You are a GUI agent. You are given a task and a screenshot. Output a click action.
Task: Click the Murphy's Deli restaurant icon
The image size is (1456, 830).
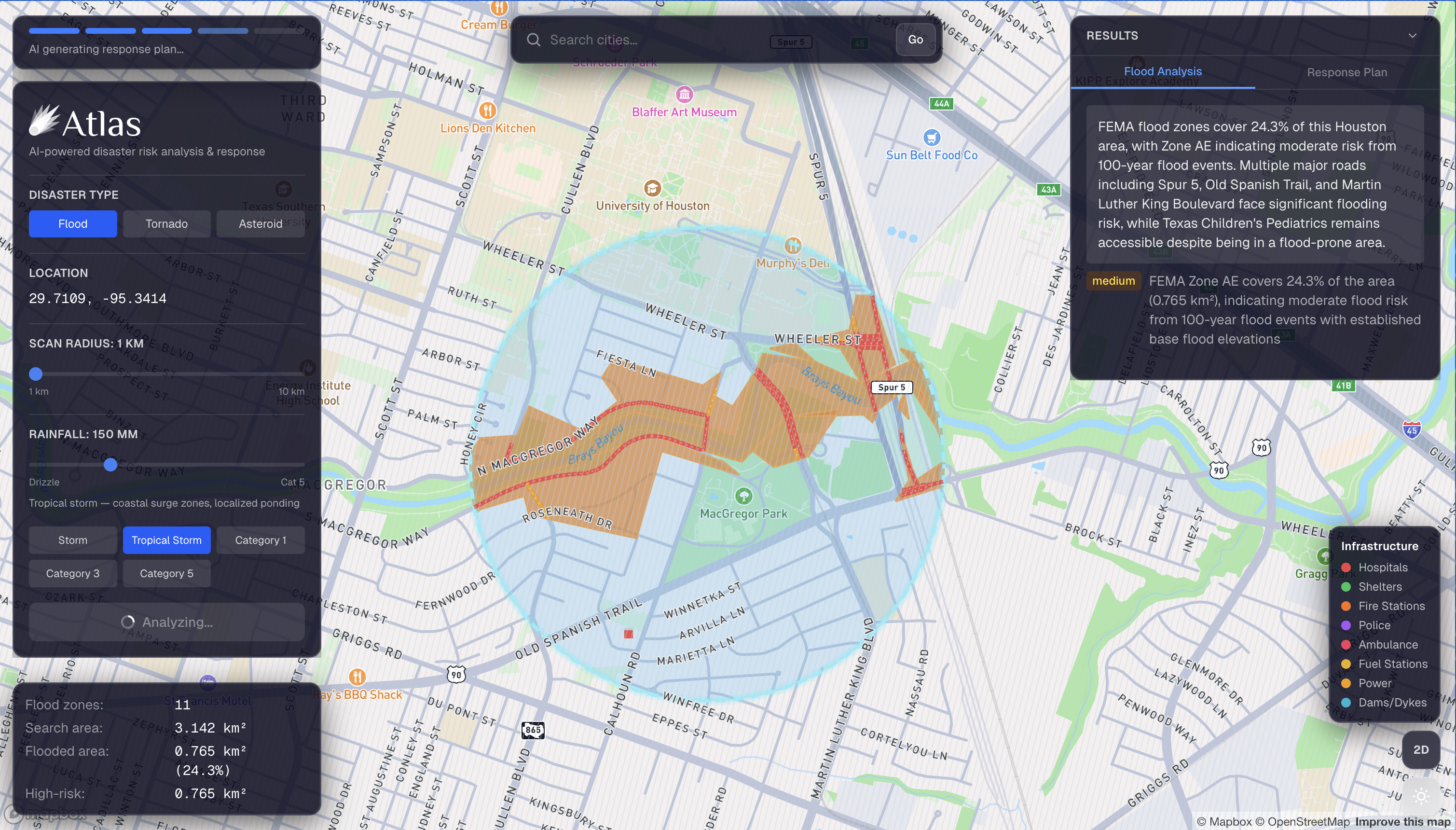click(x=793, y=246)
